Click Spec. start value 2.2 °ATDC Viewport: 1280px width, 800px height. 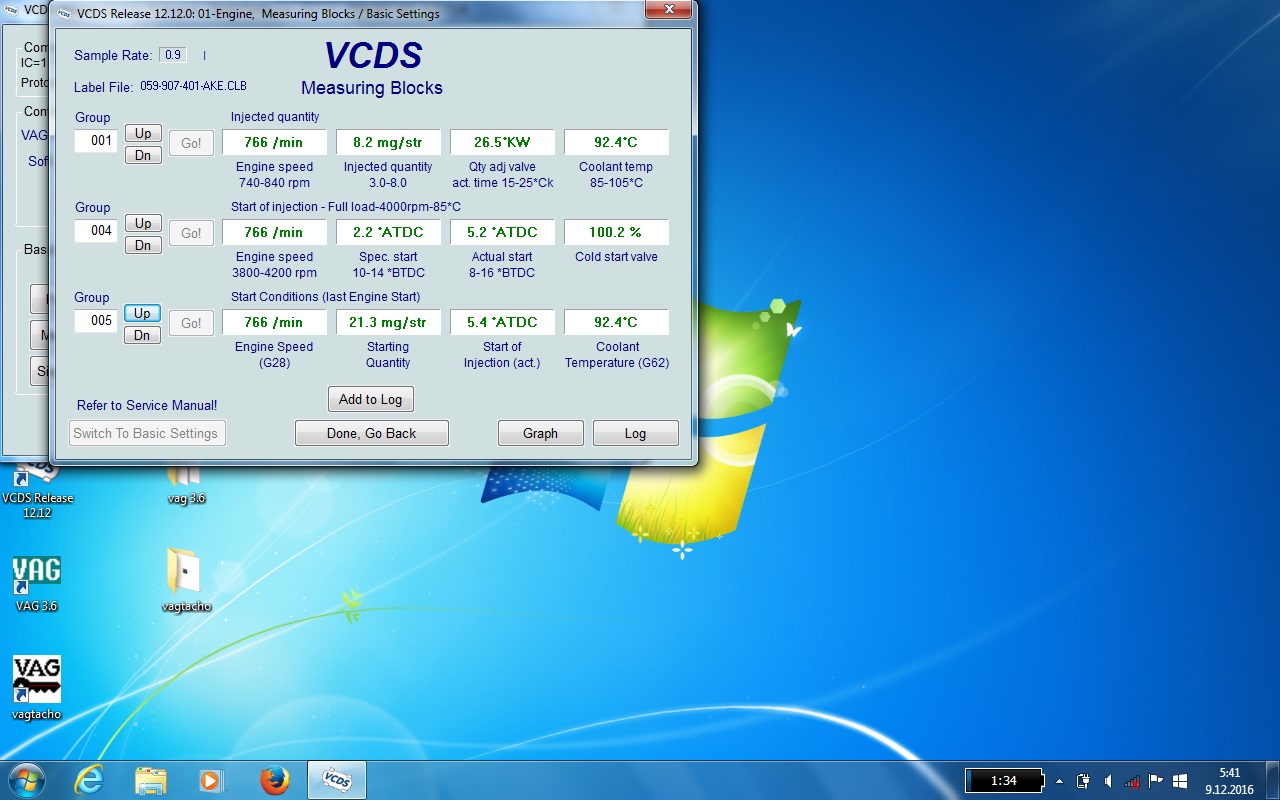click(x=389, y=232)
